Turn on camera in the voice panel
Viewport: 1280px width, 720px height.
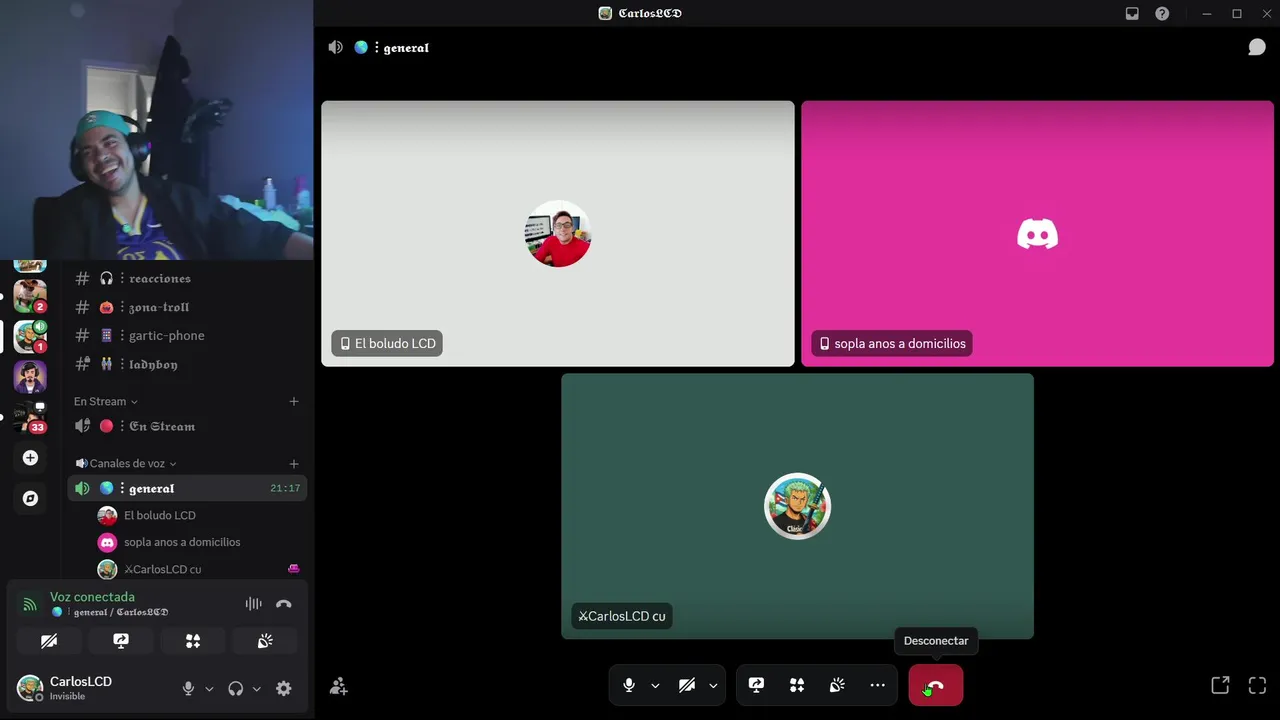click(x=49, y=641)
